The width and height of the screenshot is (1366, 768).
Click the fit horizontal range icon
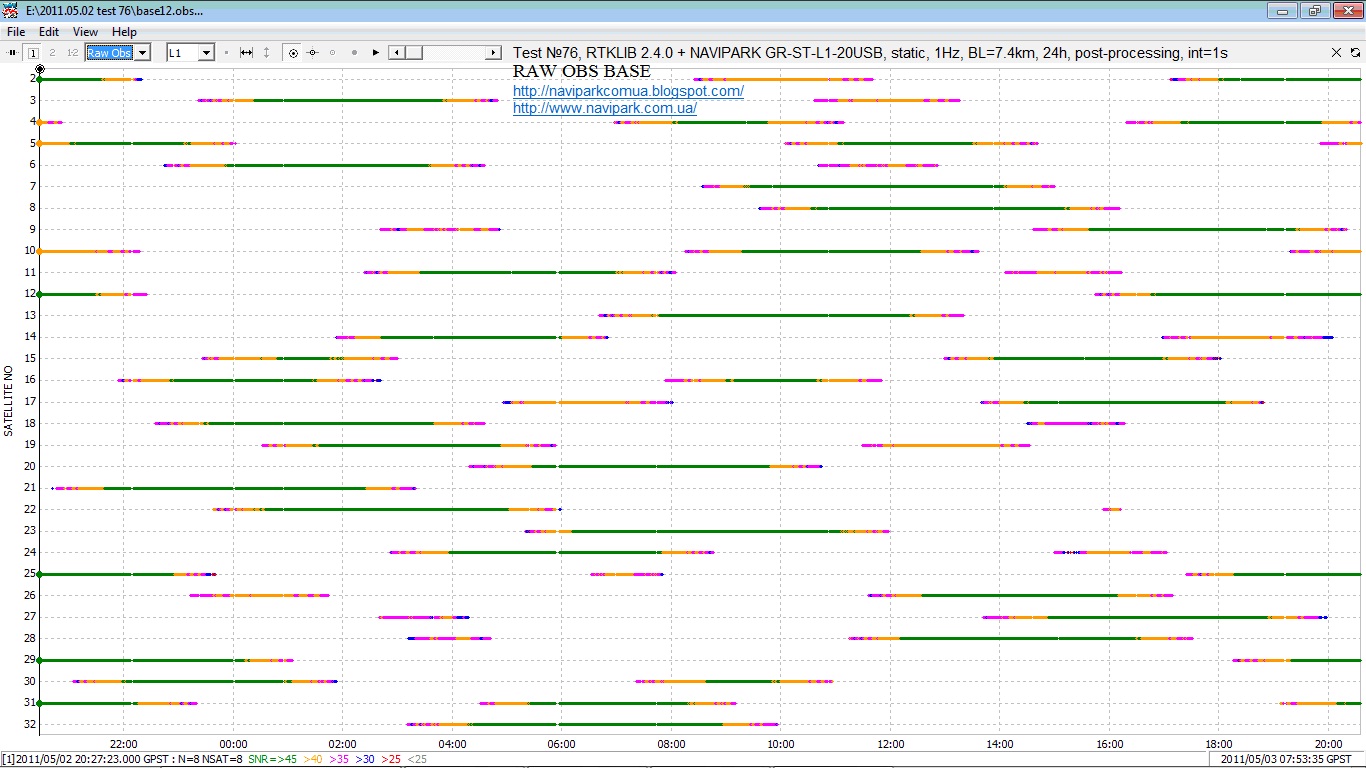(x=246, y=52)
